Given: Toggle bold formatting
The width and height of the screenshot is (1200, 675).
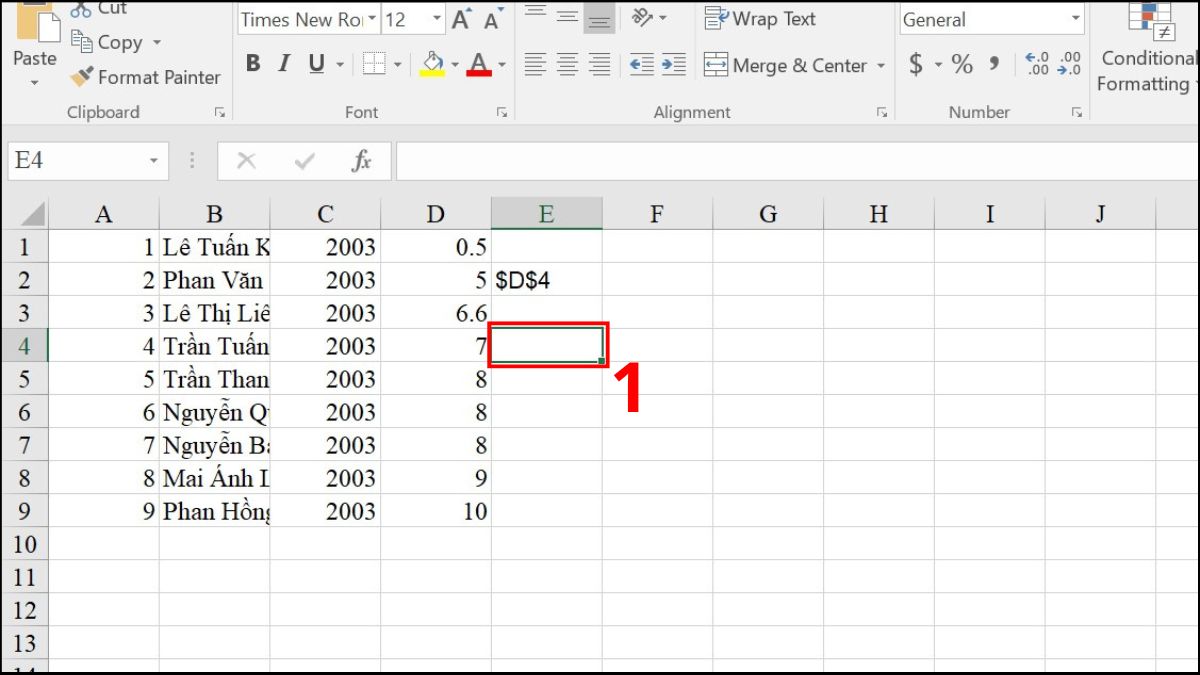Looking at the screenshot, I should click(x=252, y=64).
